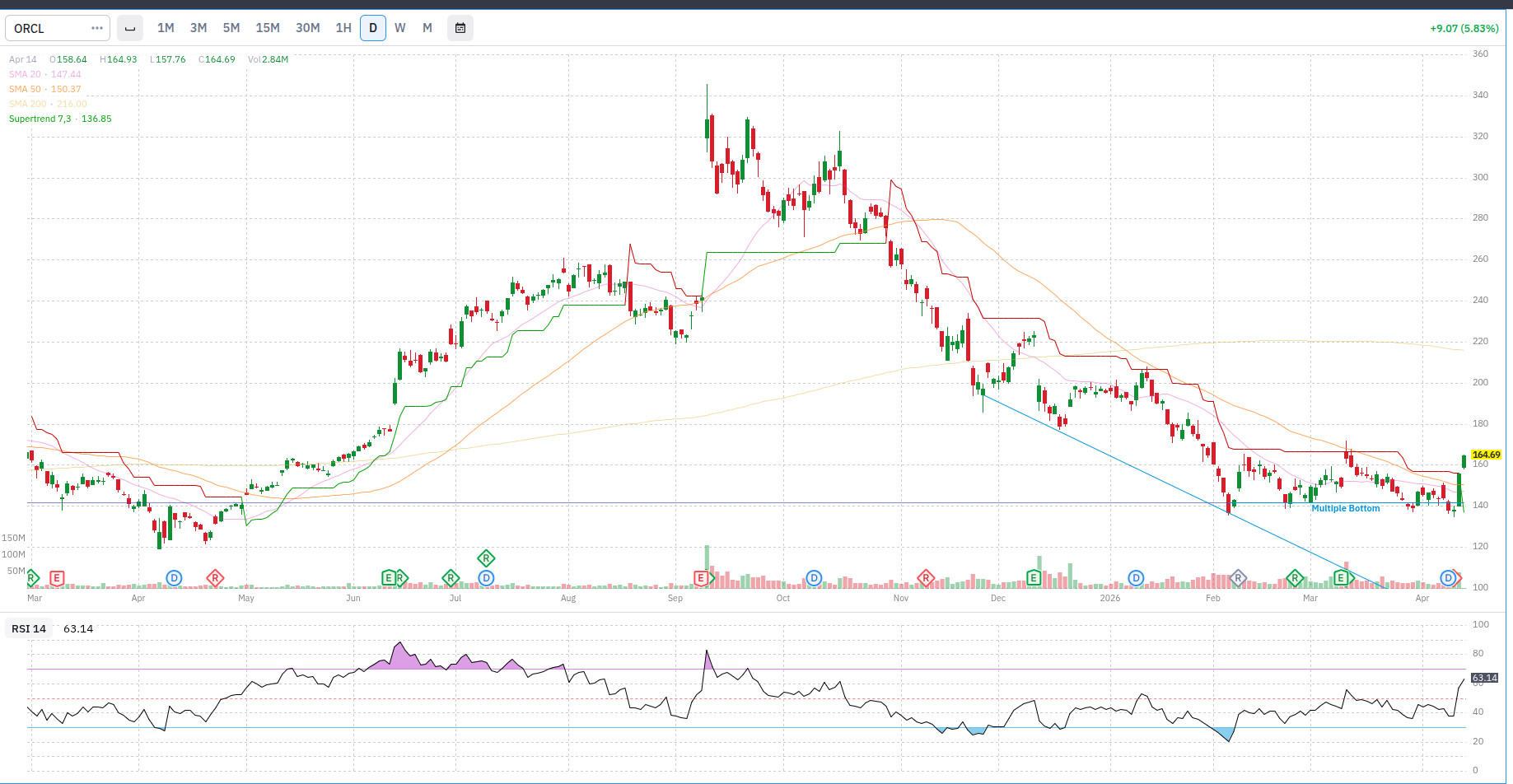
Task: Click the blue dividend marker near April 2025
Action: pos(174,578)
